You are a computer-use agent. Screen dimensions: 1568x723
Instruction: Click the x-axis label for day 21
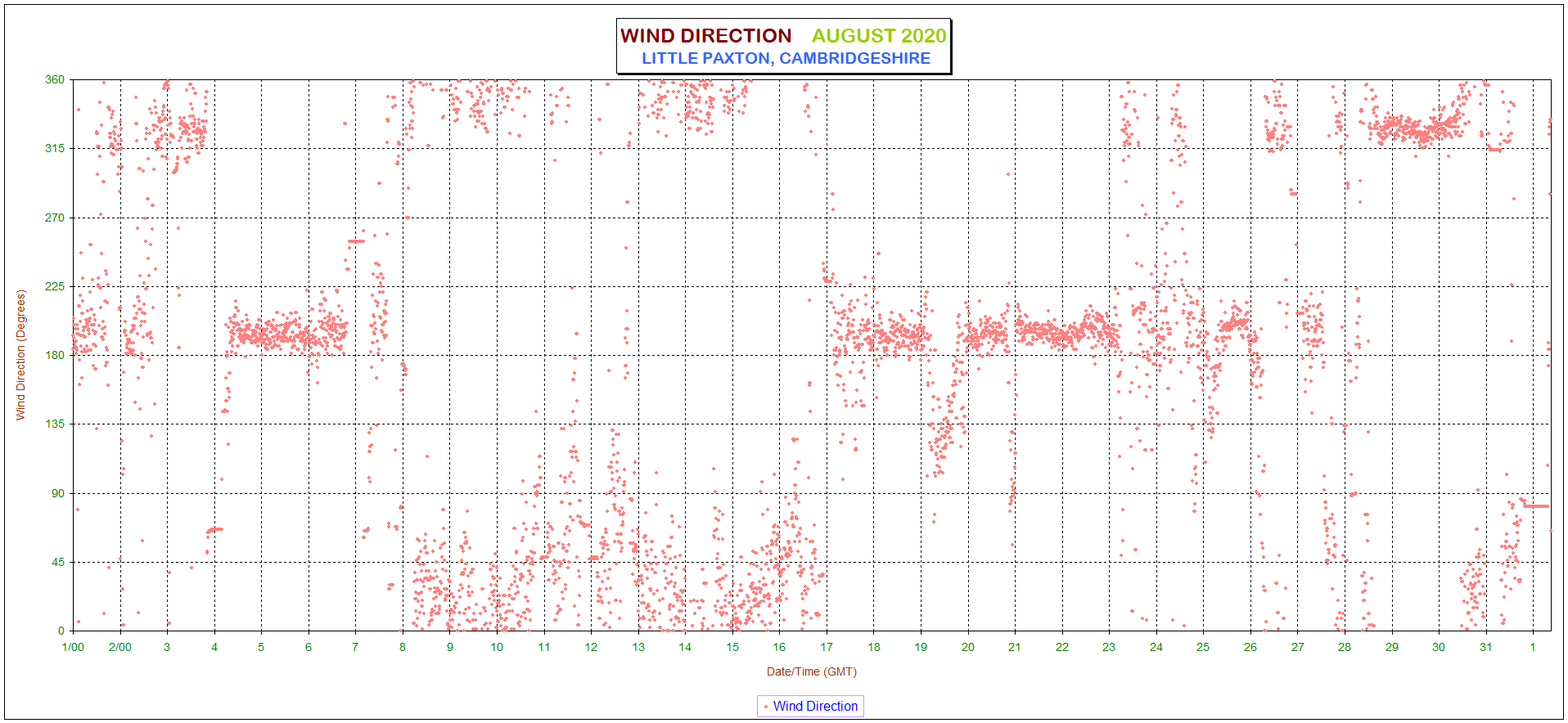(x=1015, y=647)
